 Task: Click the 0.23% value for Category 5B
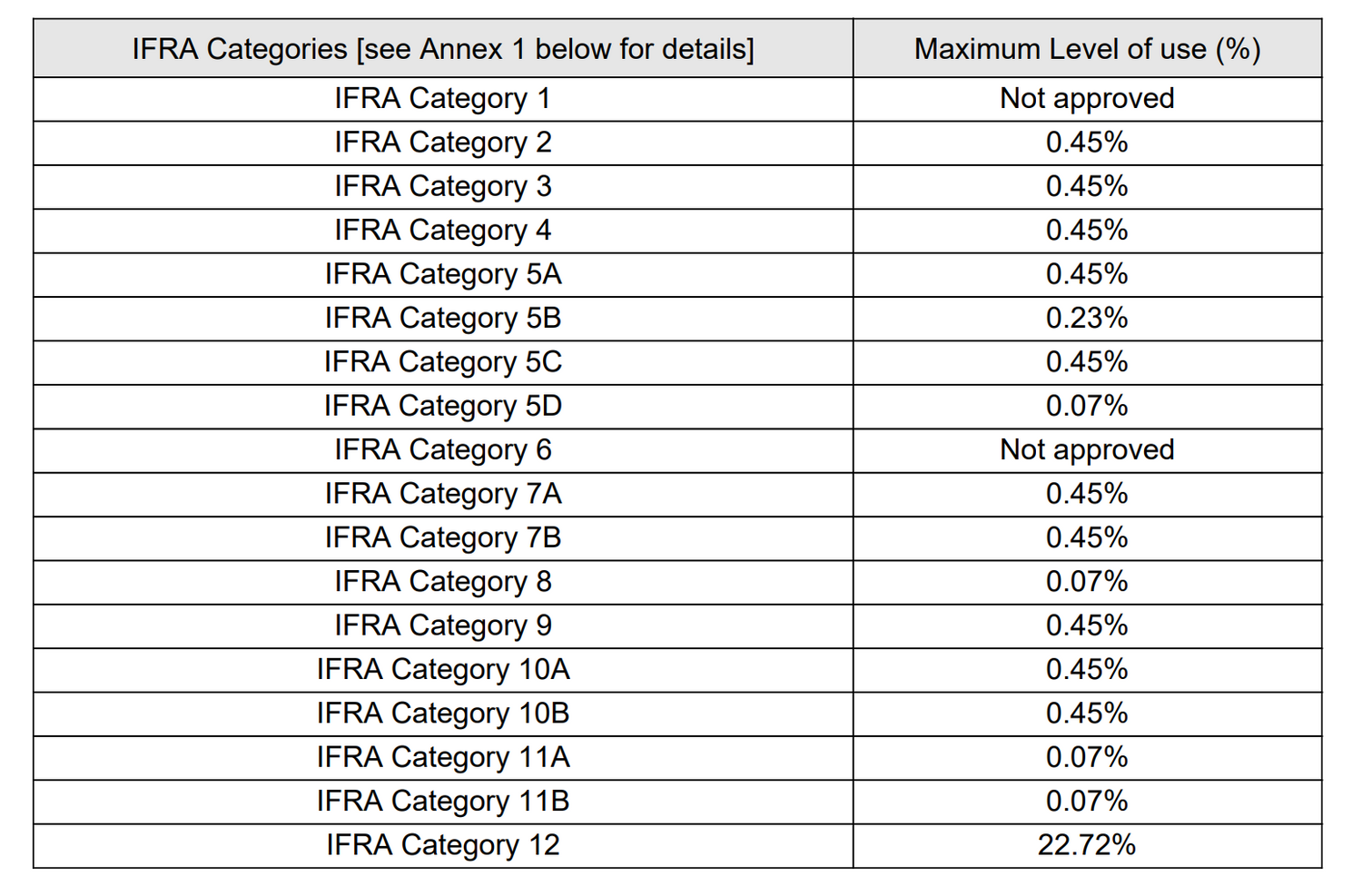tap(1087, 318)
